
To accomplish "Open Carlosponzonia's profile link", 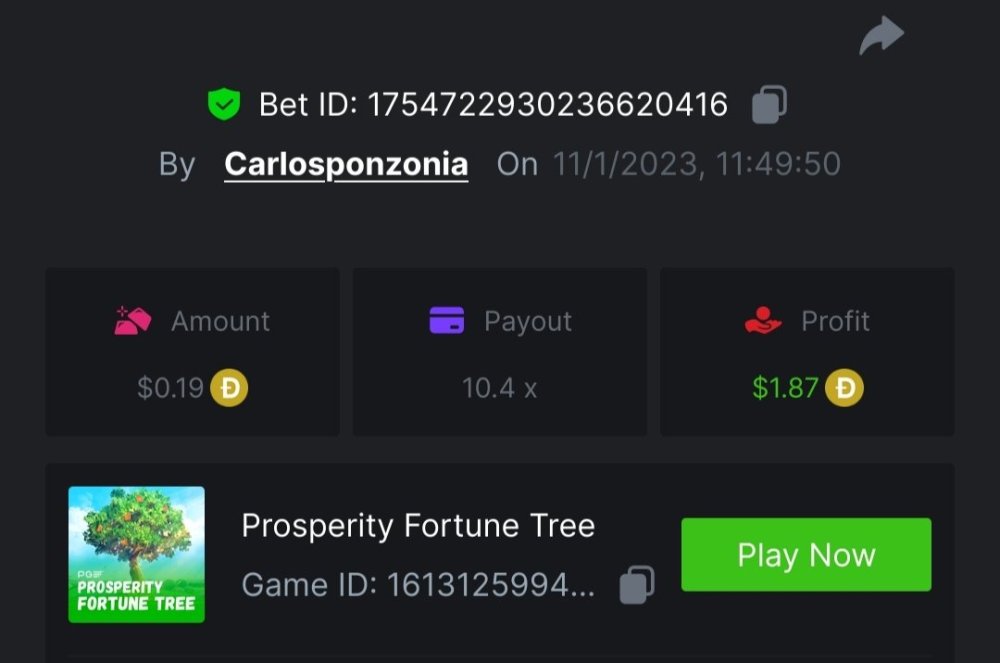I will [x=346, y=164].
